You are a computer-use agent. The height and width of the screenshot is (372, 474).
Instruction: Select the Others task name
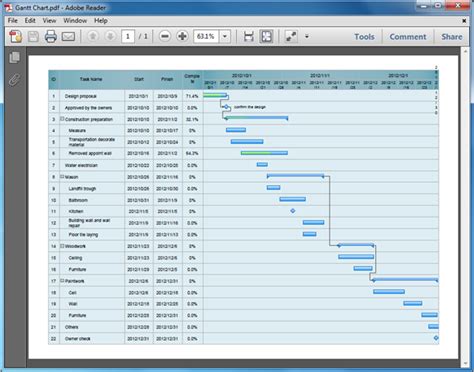[x=72, y=327]
